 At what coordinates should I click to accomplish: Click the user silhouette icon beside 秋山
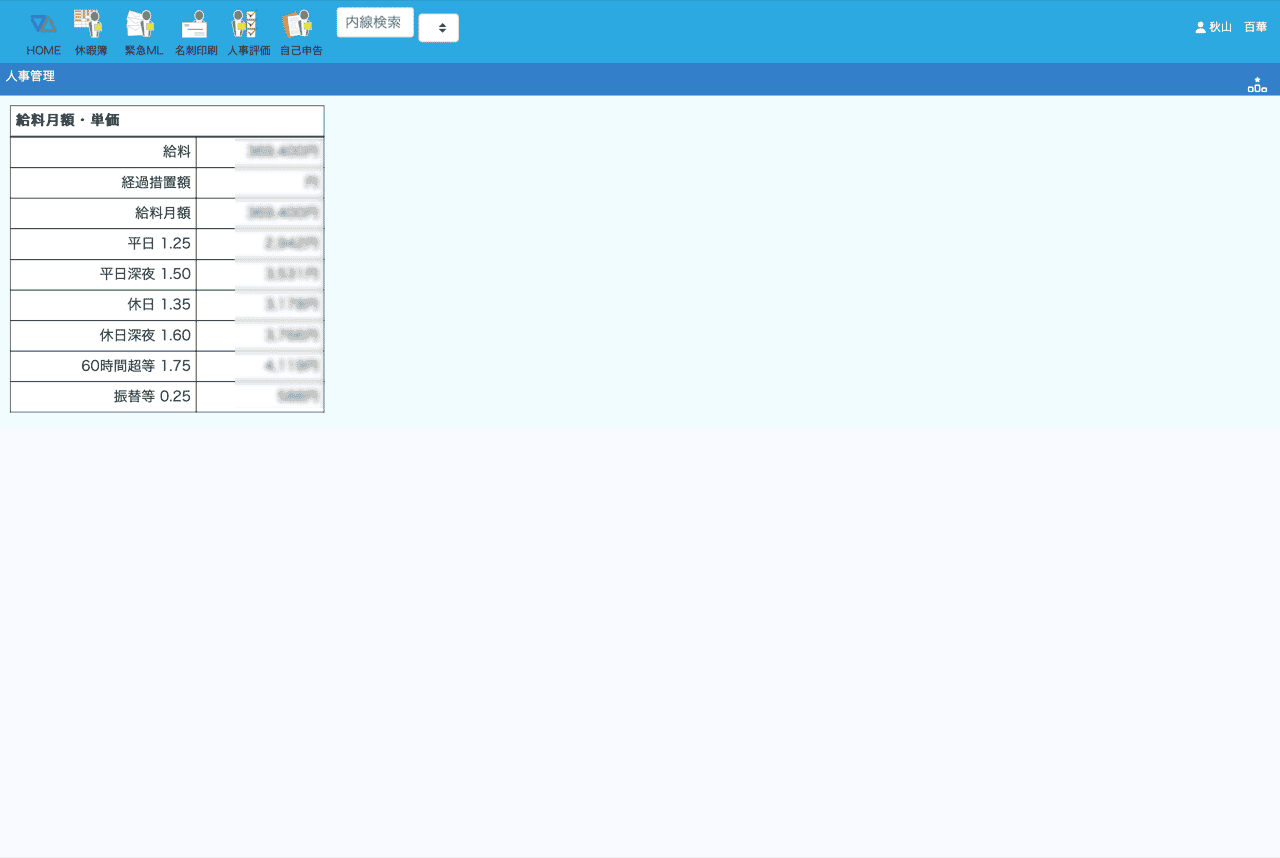[1200, 28]
